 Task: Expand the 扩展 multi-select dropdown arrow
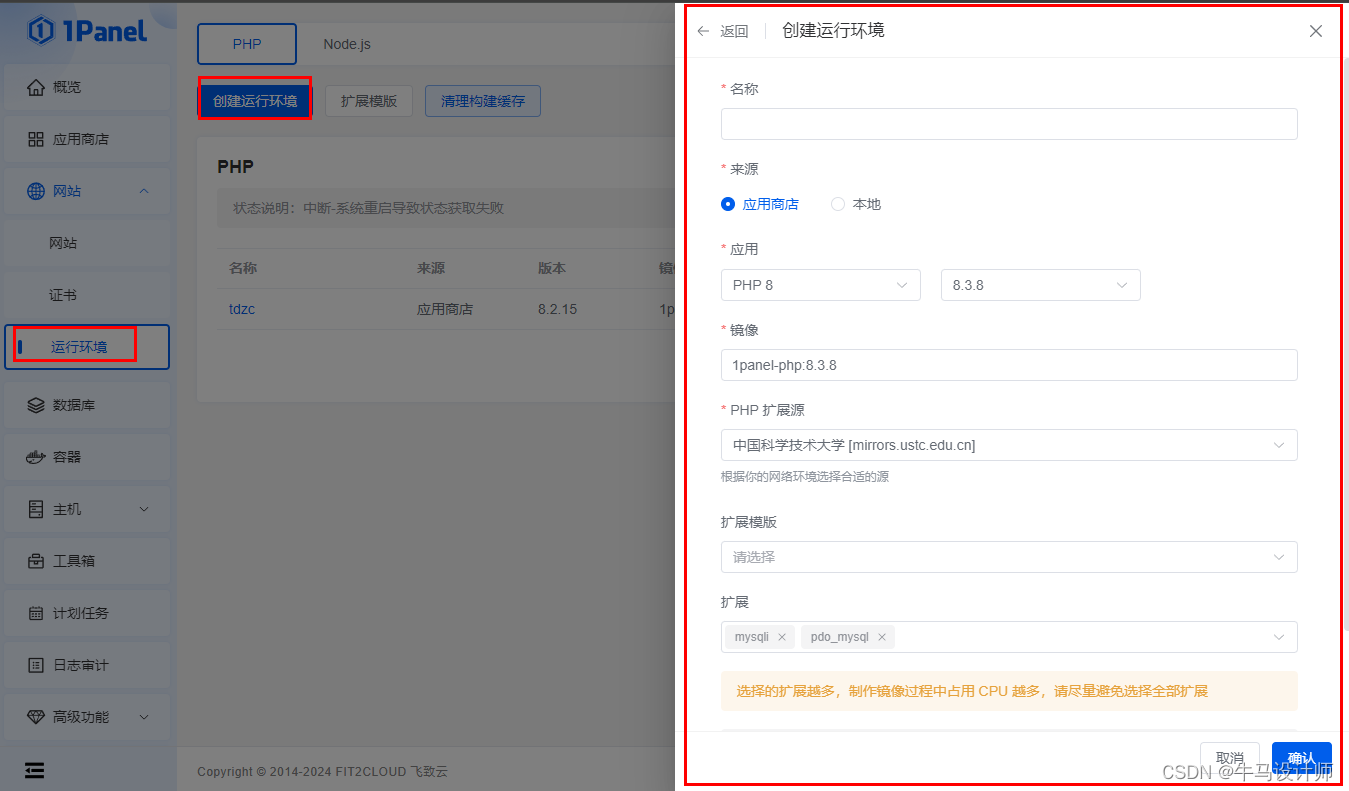pos(1279,637)
